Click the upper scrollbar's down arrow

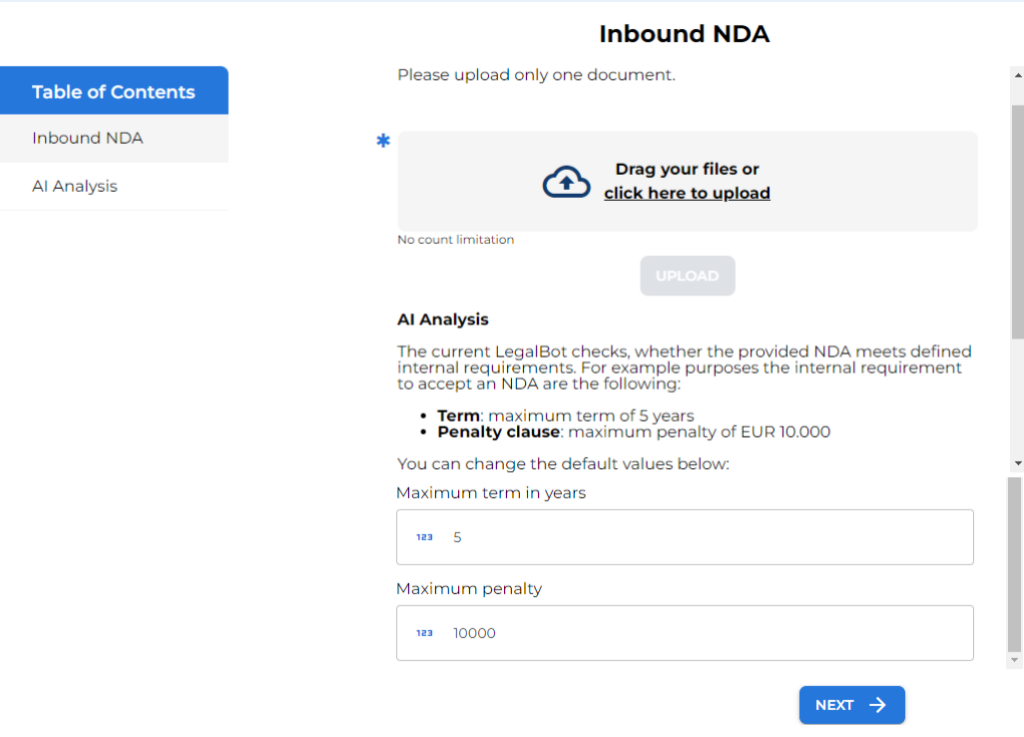pos(1017,463)
